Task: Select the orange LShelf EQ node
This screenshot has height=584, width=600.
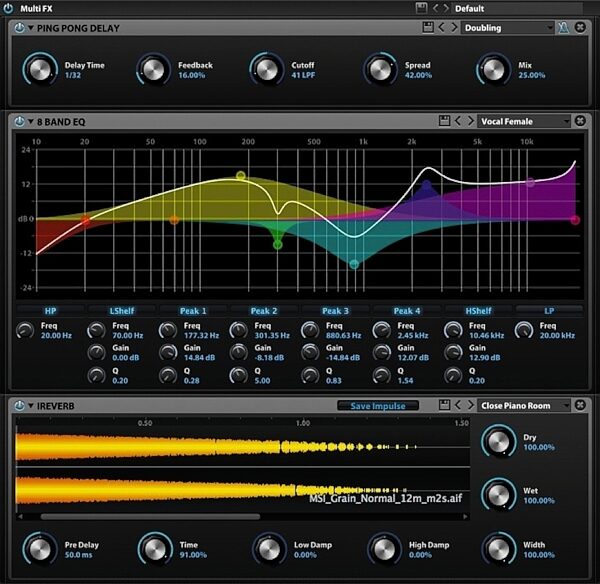Action: coord(174,220)
